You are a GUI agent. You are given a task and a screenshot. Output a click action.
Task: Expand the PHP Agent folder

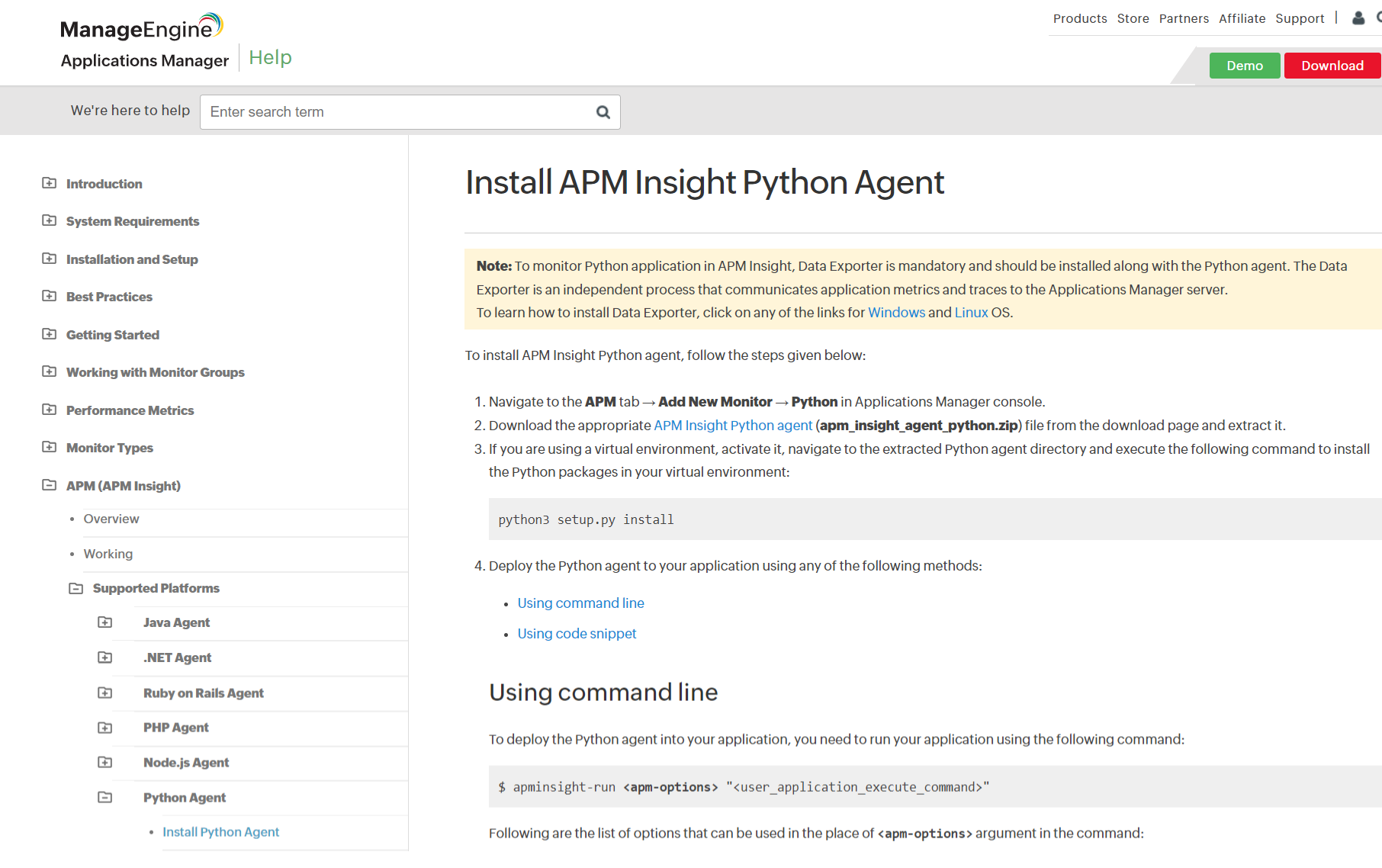[105, 728]
